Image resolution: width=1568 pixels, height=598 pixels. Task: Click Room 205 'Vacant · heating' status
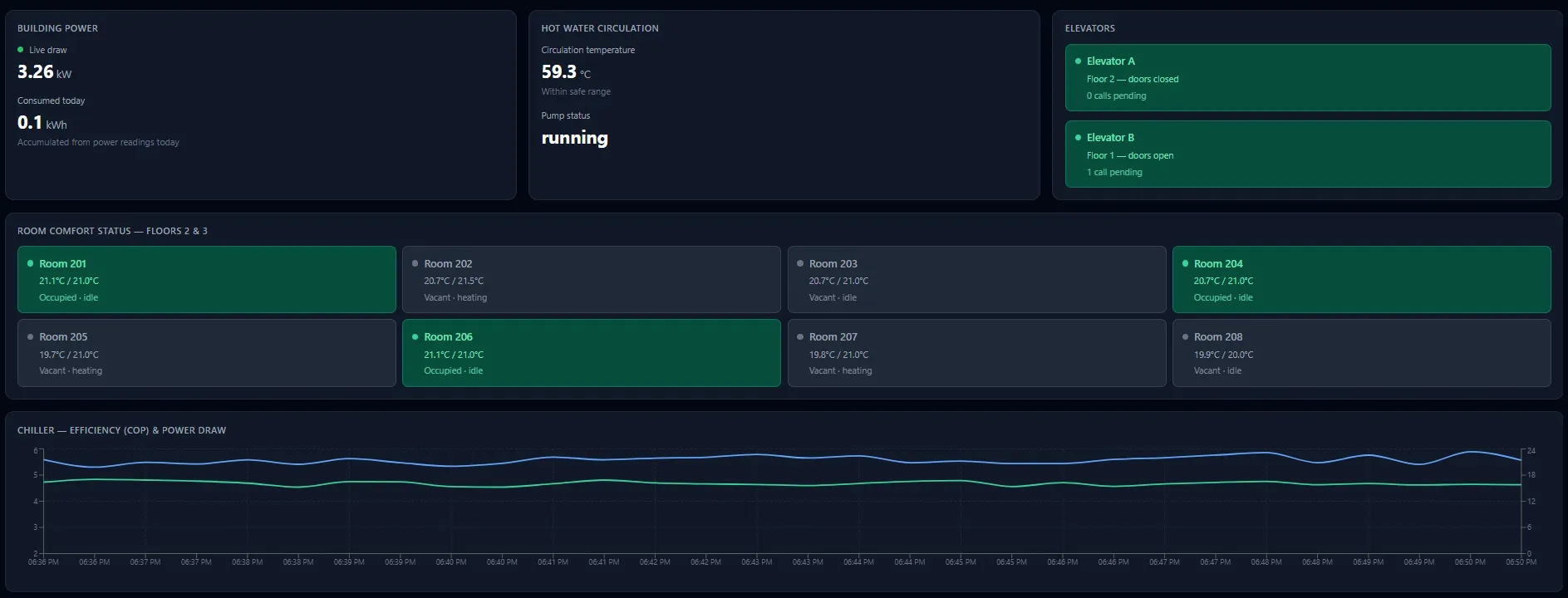pos(70,370)
